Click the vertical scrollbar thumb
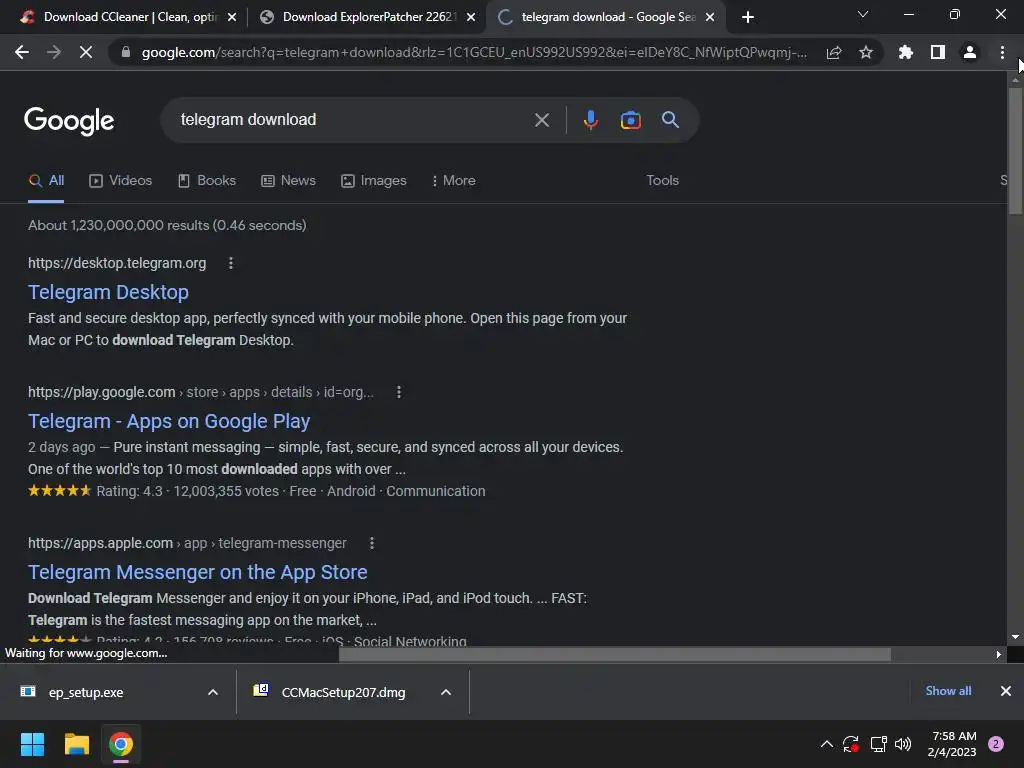The image size is (1024, 768). click(x=1015, y=151)
